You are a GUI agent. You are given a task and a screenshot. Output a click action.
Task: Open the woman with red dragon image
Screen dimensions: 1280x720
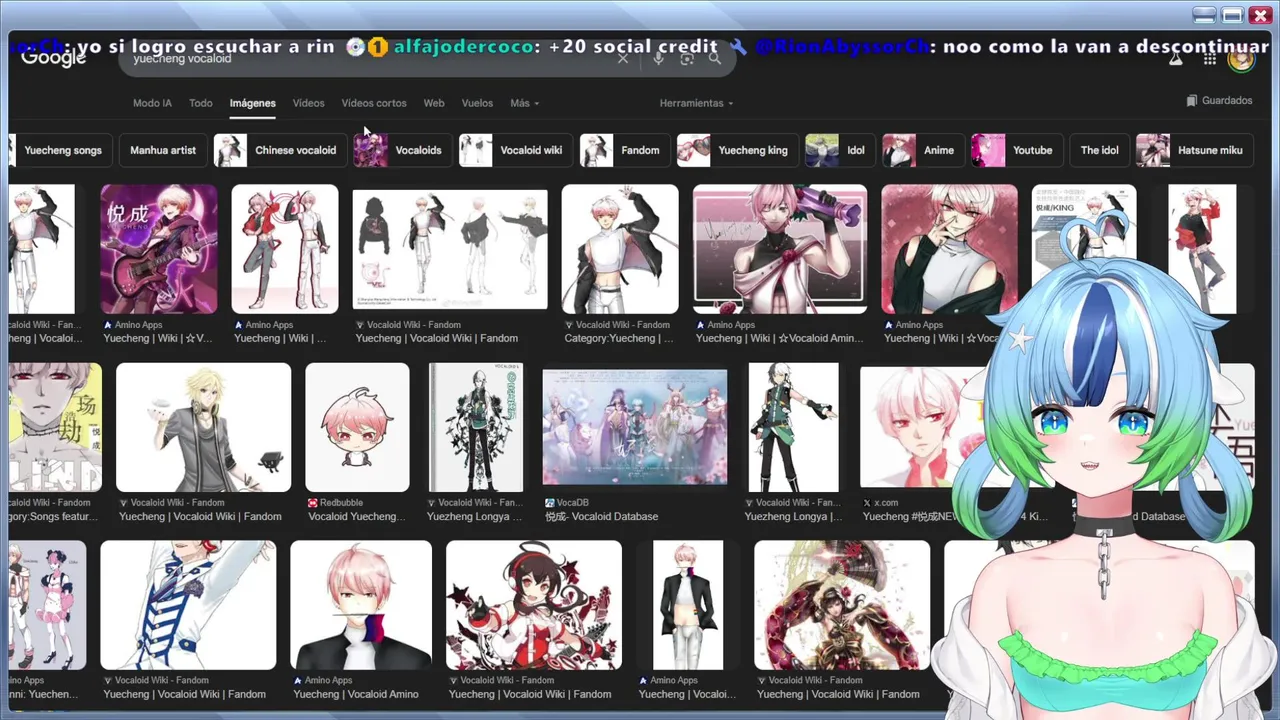click(842, 605)
